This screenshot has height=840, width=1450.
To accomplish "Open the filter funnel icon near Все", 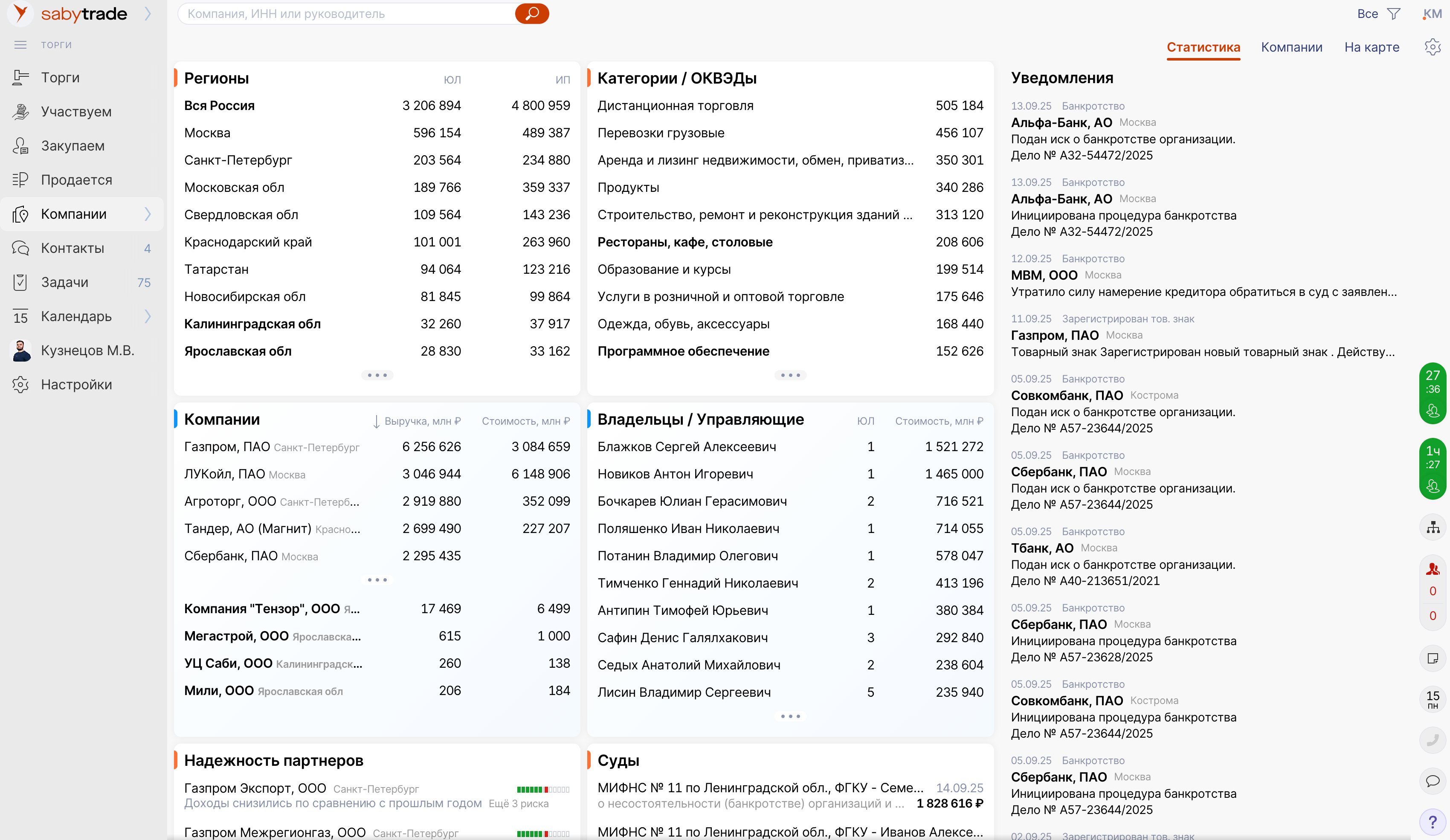I will pyautogui.click(x=1393, y=14).
